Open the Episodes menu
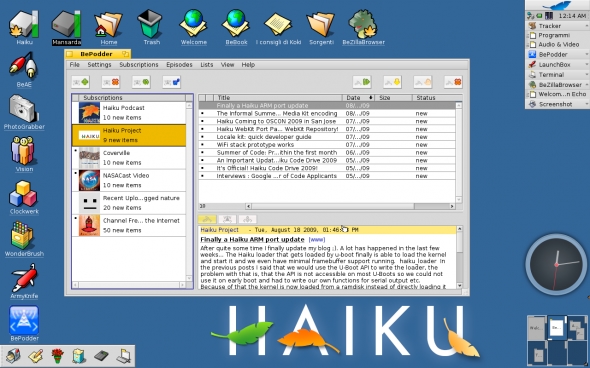 click(179, 65)
